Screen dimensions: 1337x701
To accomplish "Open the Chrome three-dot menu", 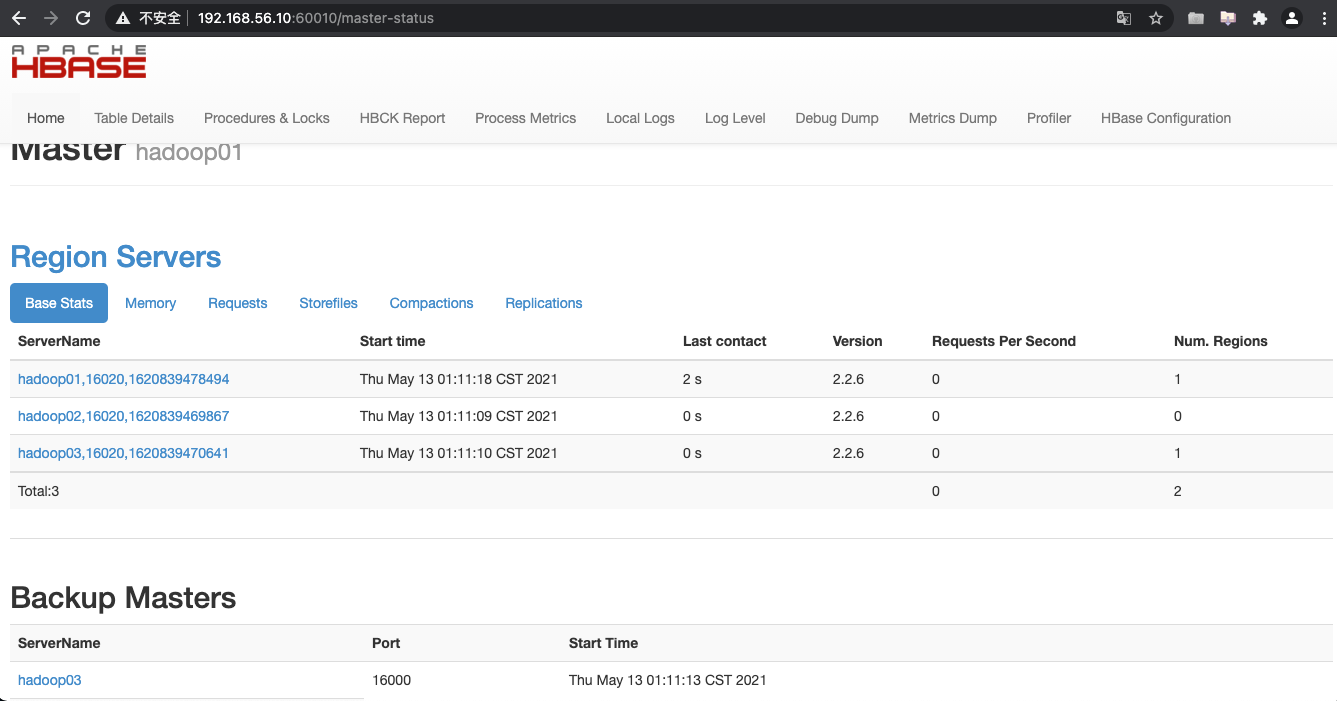I will [x=1322, y=18].
